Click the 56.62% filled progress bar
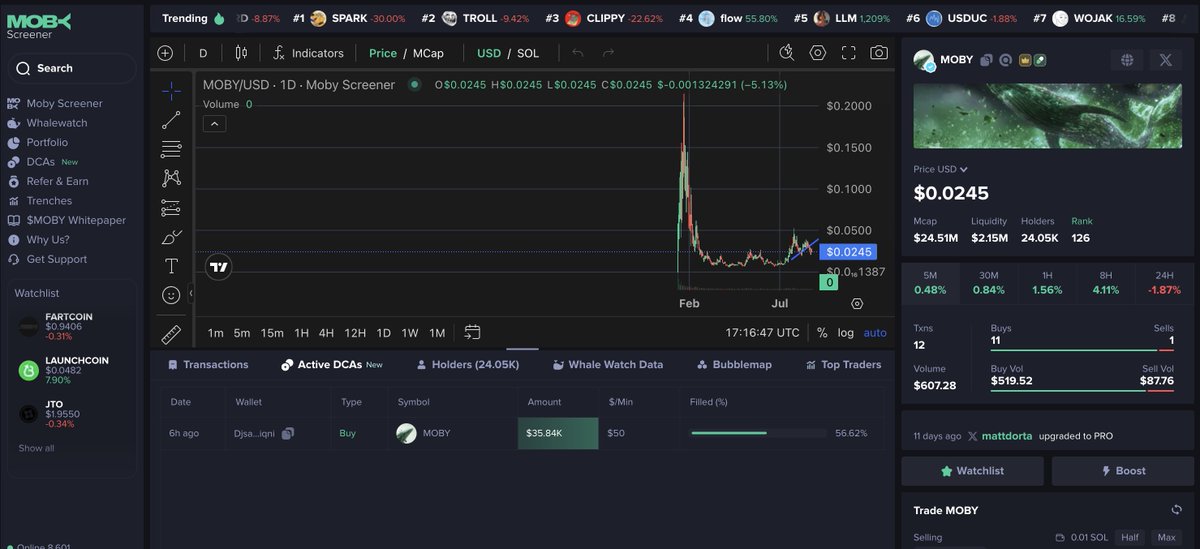The image size is (1200, 549). coord(757,433)
